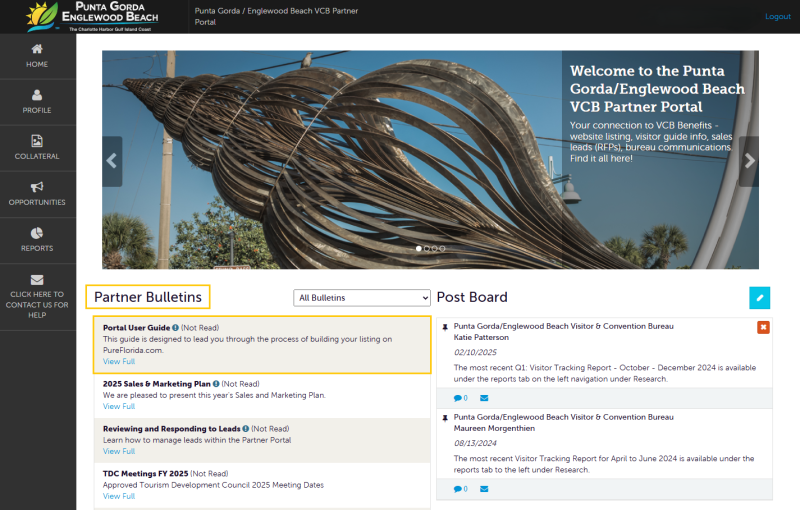Click the VCB Partner Portal header title
The width and height of the screenshot is (800, 510).
(x=276, y=16)
